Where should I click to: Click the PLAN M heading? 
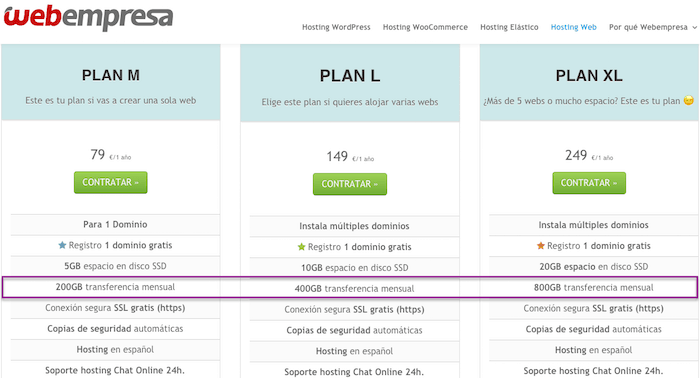(x=111, y=75)
